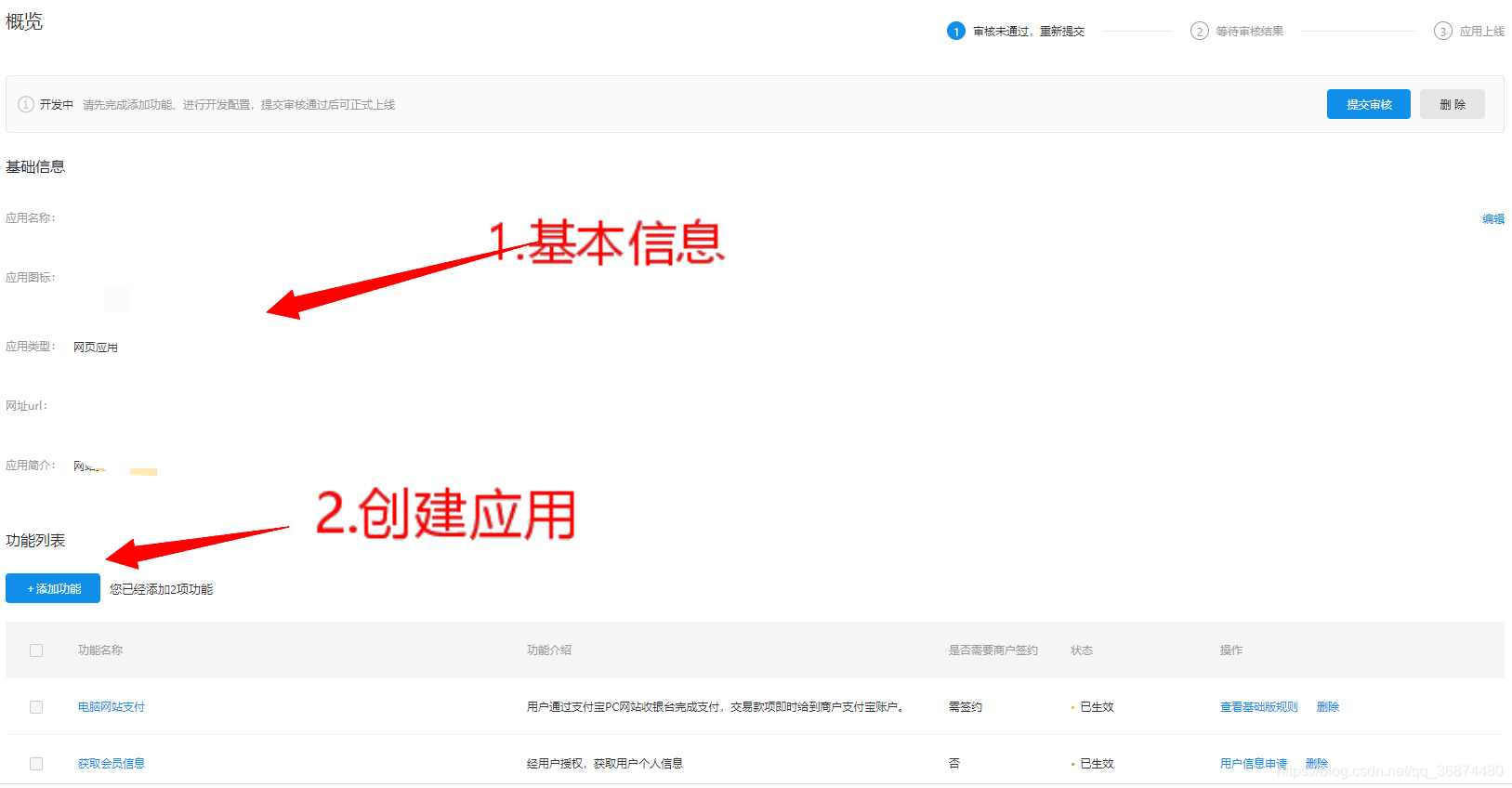Click 已生效 status in 获取会员信息 row
1512x788 pixels.
[x=1097, y=764]
